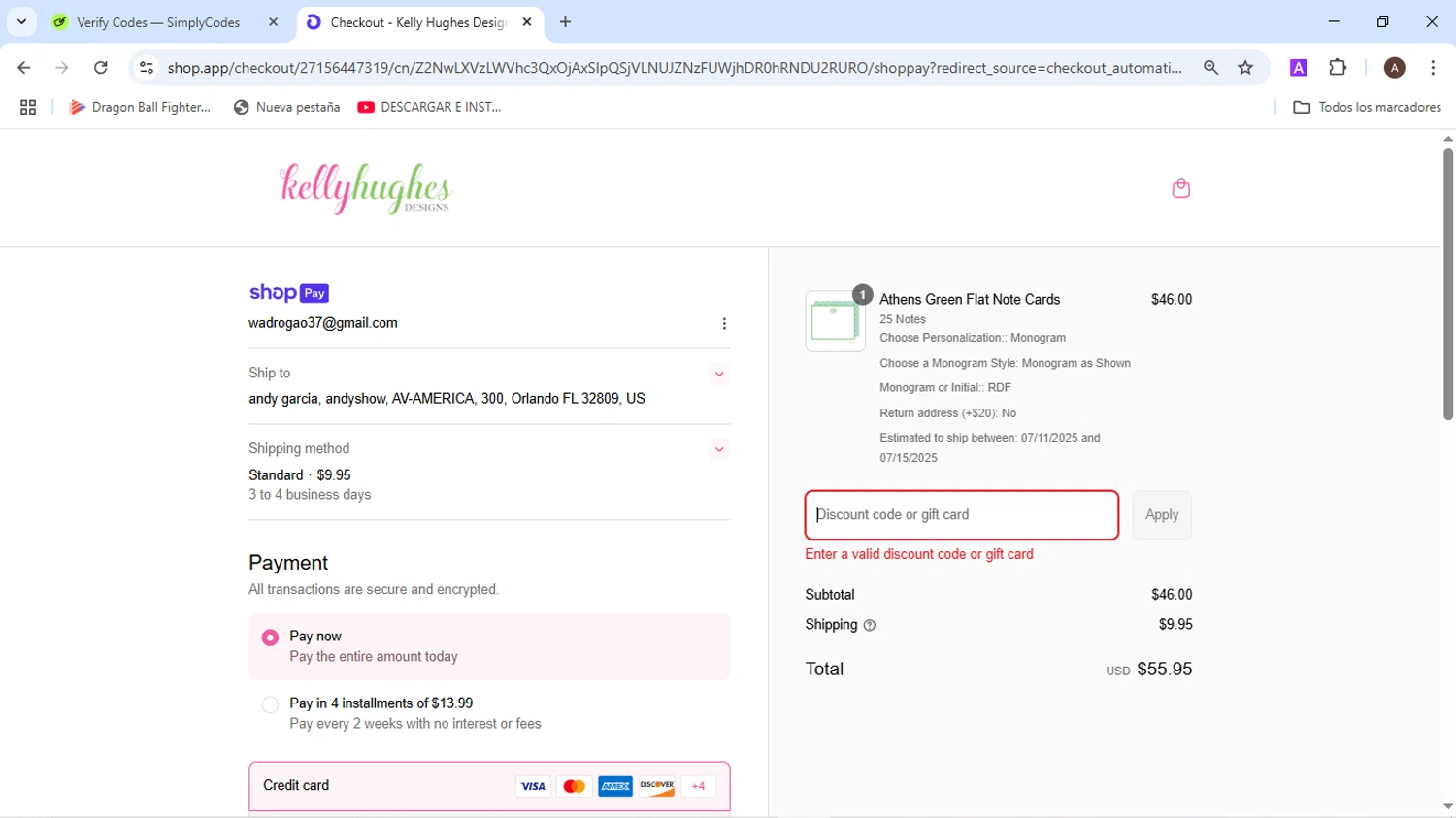Select the Credit card payment option
The width and height of the screenshot is (1456, 818).
(489, 786)
